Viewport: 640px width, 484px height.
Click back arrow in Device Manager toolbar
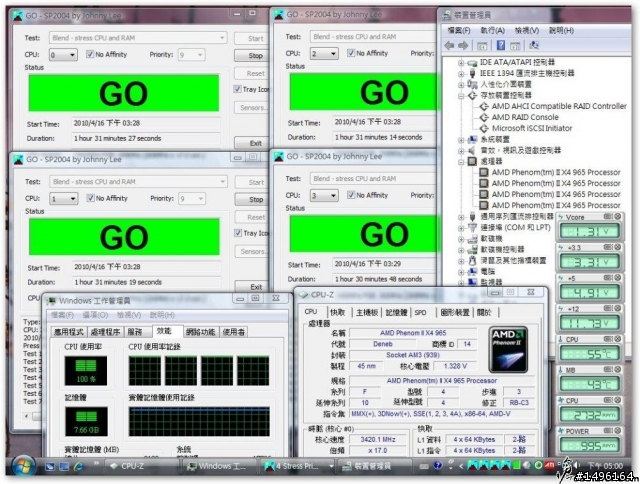point(450,45)
